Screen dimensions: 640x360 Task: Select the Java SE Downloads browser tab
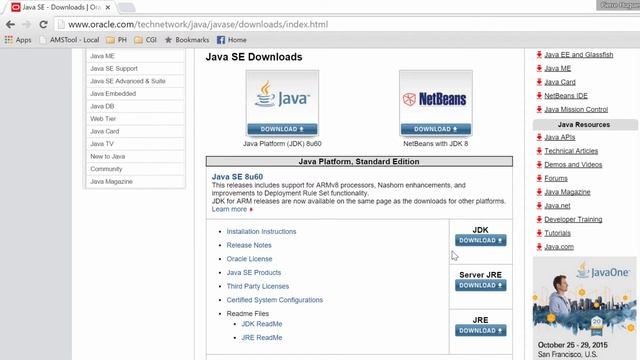point(60,7)
